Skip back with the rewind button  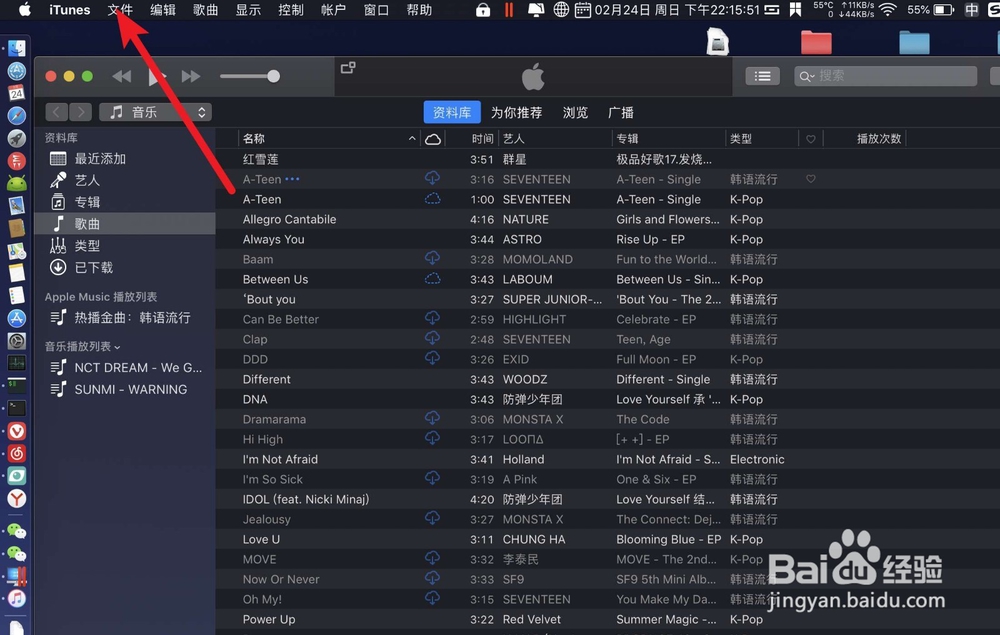coord(122,77)
